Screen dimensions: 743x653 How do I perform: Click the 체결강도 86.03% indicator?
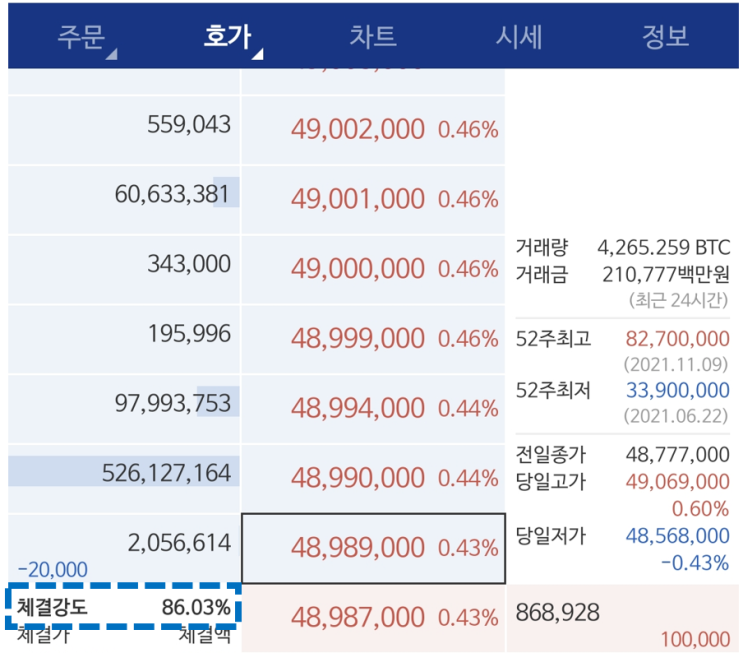[x=124, y=607]
